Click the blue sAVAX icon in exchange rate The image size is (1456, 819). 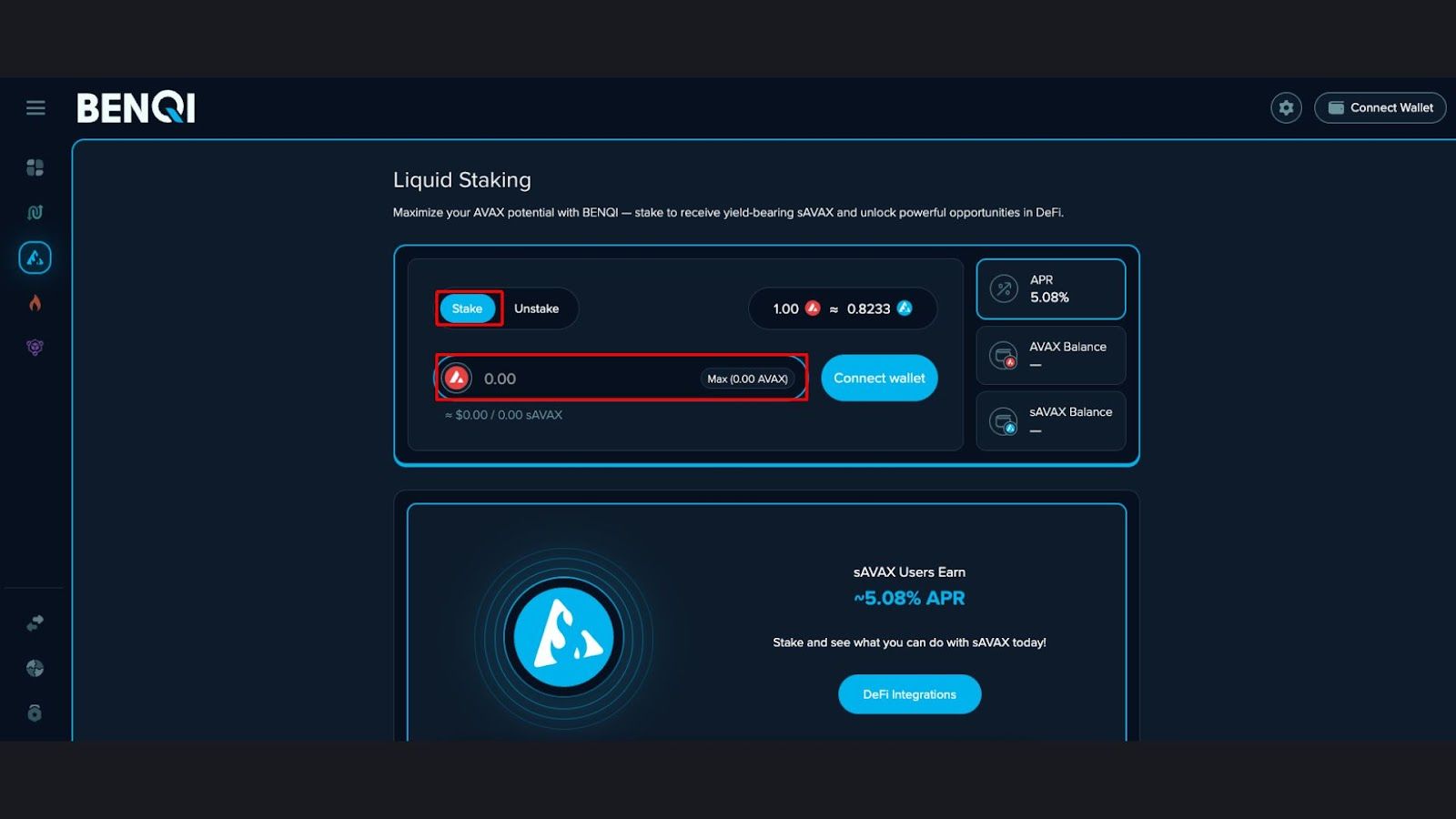click(x=905, y=308)
